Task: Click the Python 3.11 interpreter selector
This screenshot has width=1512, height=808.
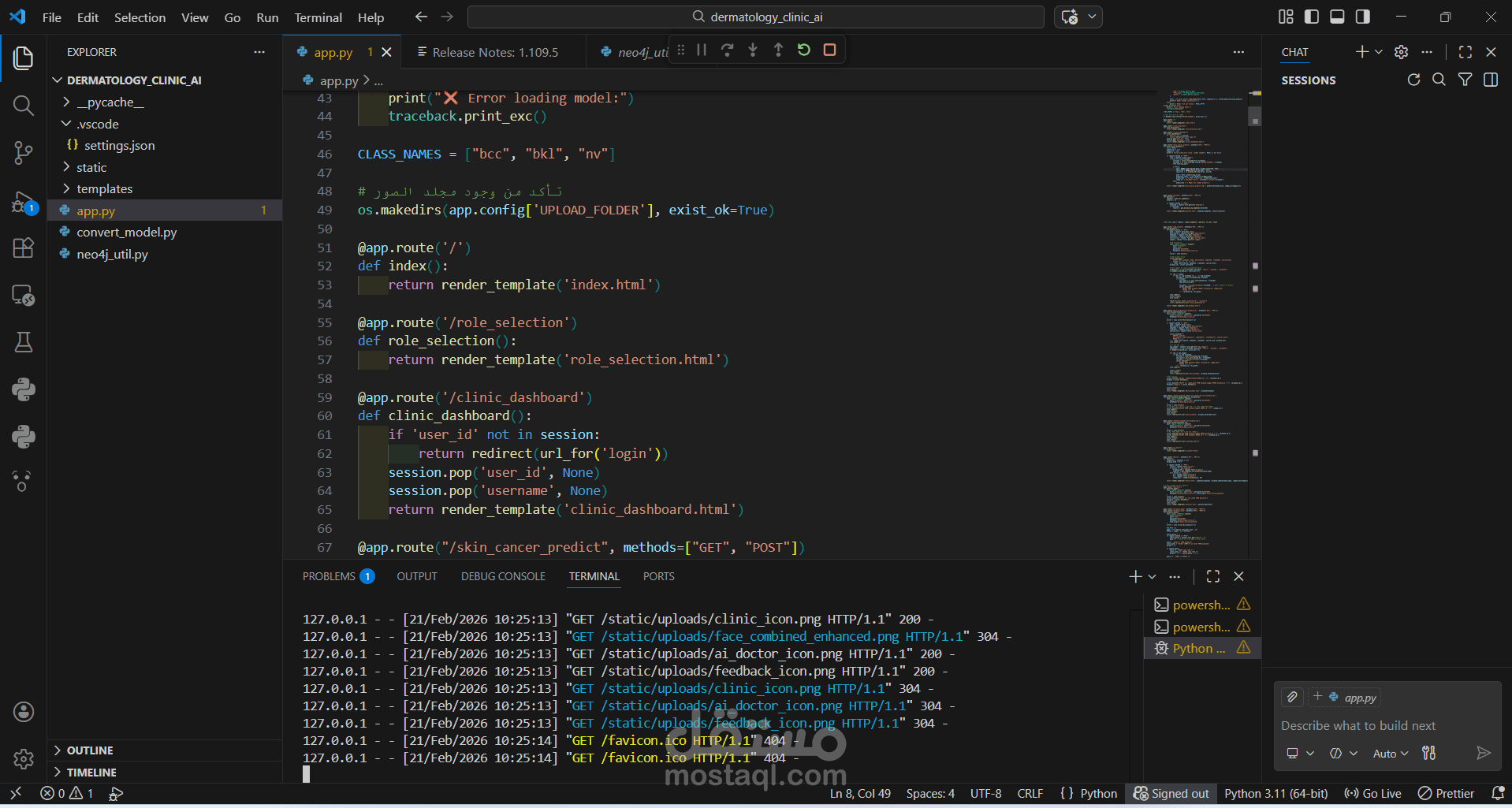Action: 1276,793
